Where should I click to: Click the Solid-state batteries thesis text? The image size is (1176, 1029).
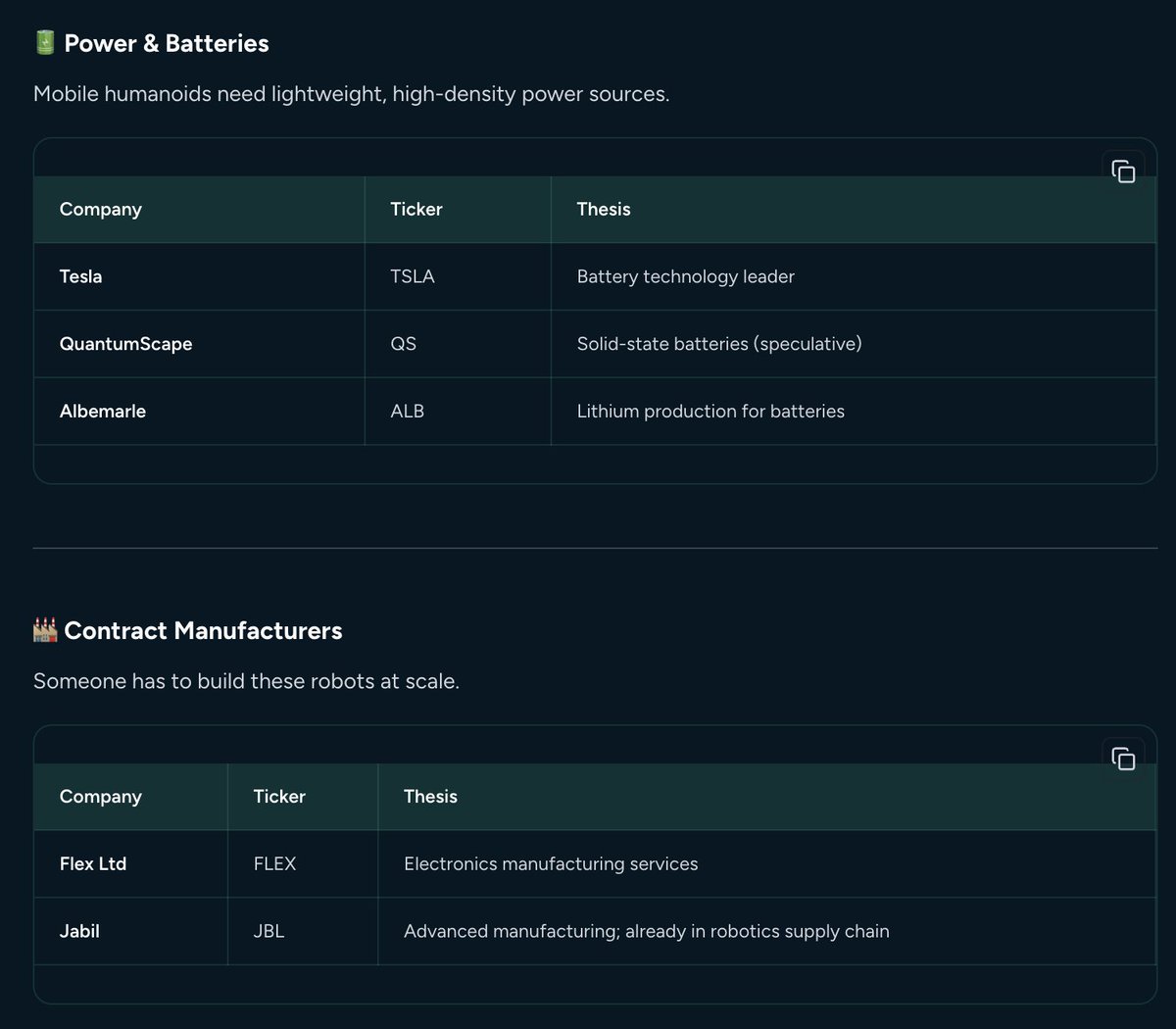(718, 344)
